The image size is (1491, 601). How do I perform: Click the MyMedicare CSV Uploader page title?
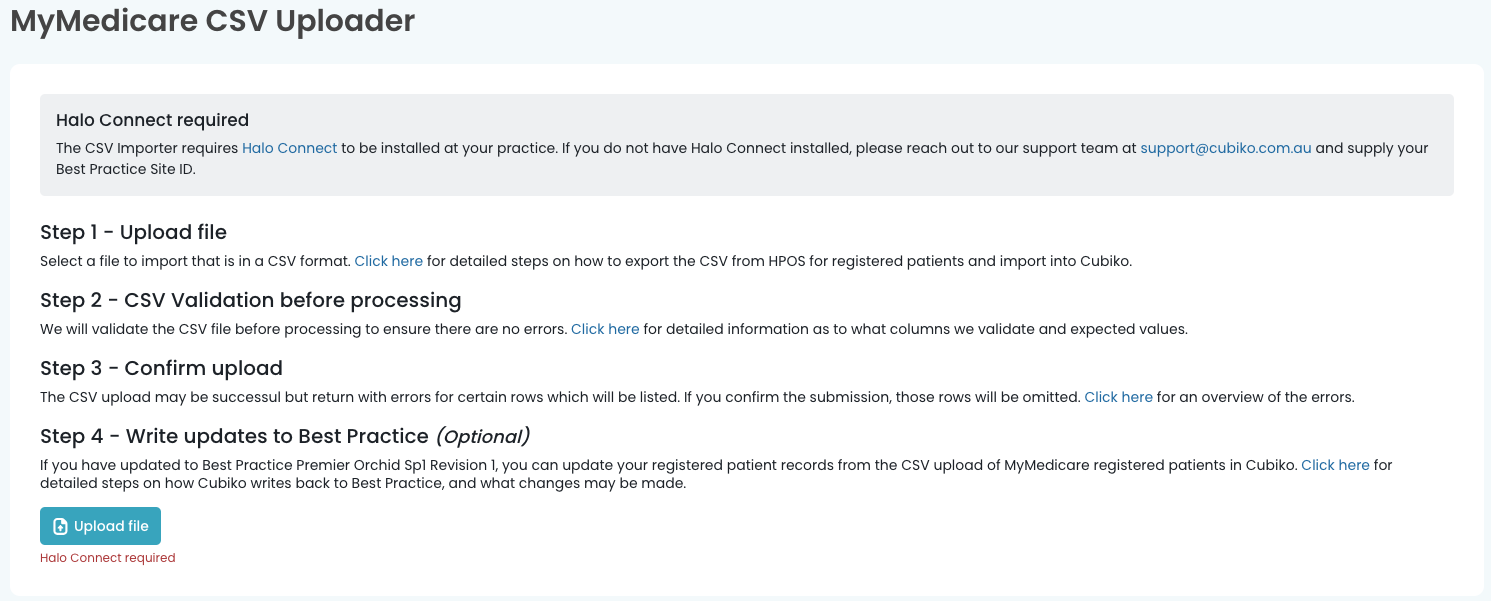coord(213,20)
